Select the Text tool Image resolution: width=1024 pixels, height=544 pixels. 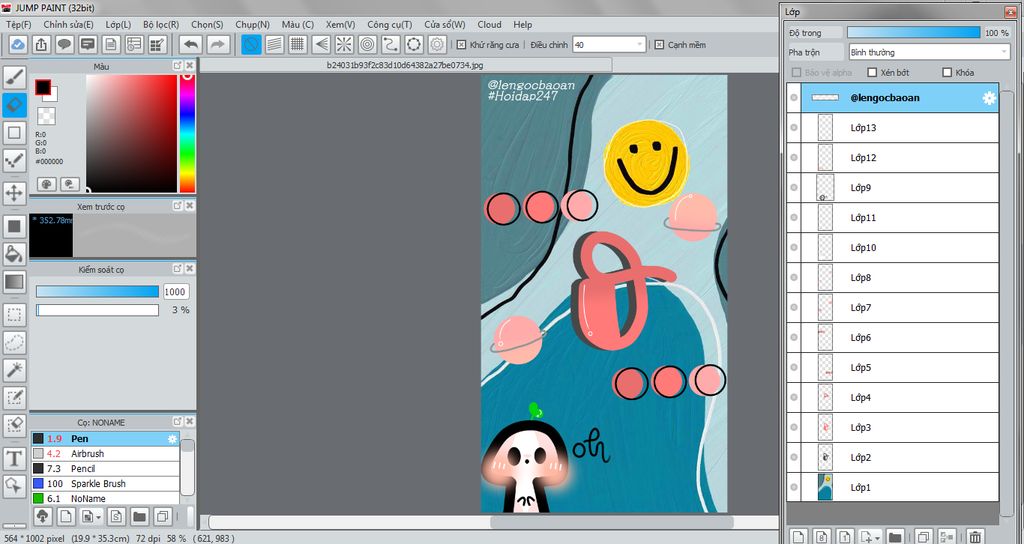[x=14, y=458]
